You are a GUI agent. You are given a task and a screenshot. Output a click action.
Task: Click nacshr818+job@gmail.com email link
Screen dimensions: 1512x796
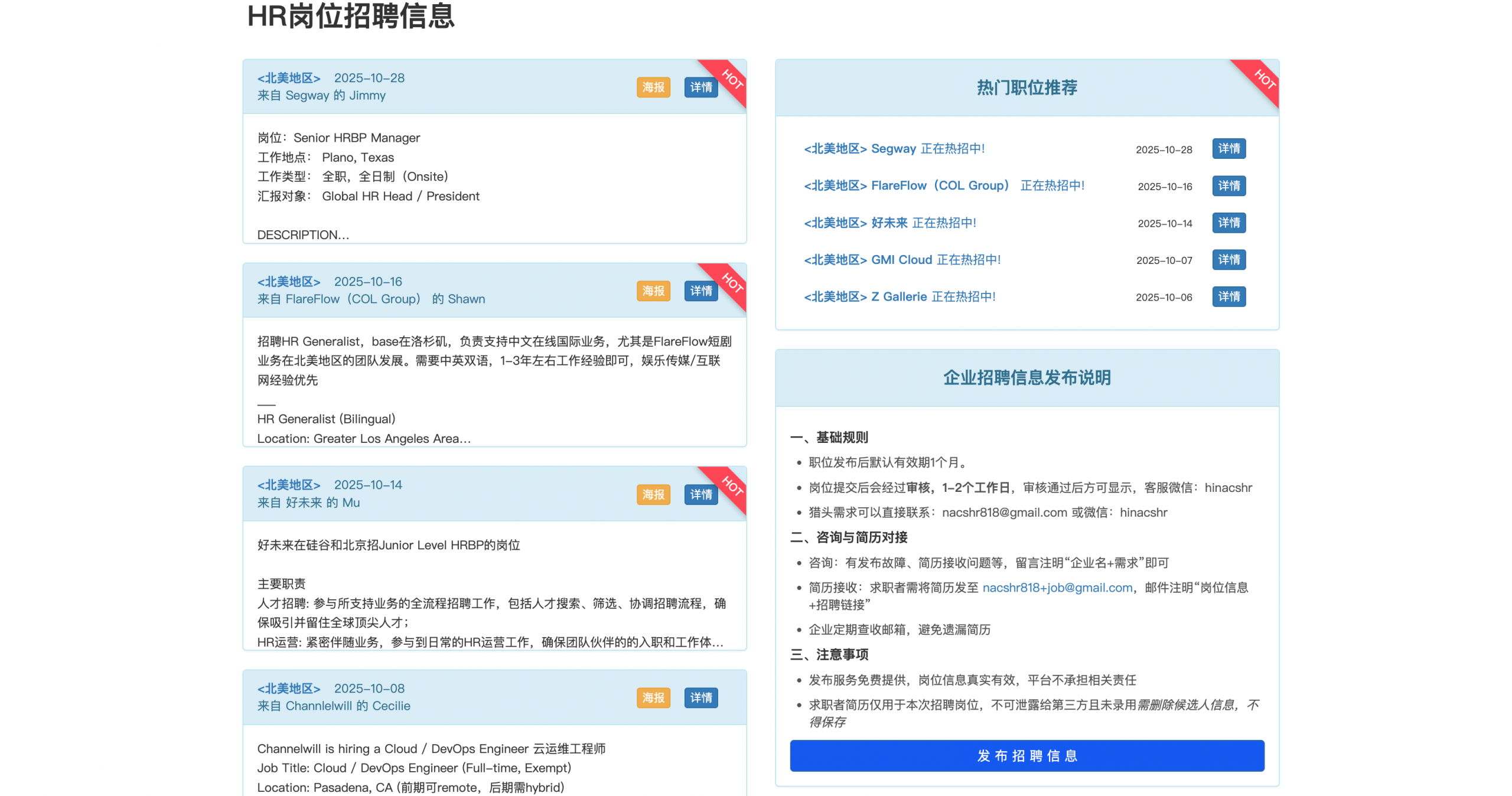point(1057,588)
